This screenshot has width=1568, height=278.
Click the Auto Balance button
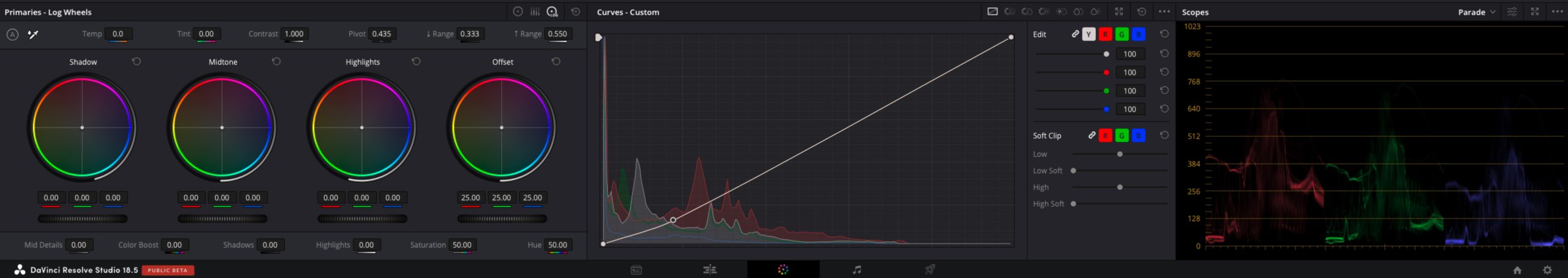coord(12,34)
